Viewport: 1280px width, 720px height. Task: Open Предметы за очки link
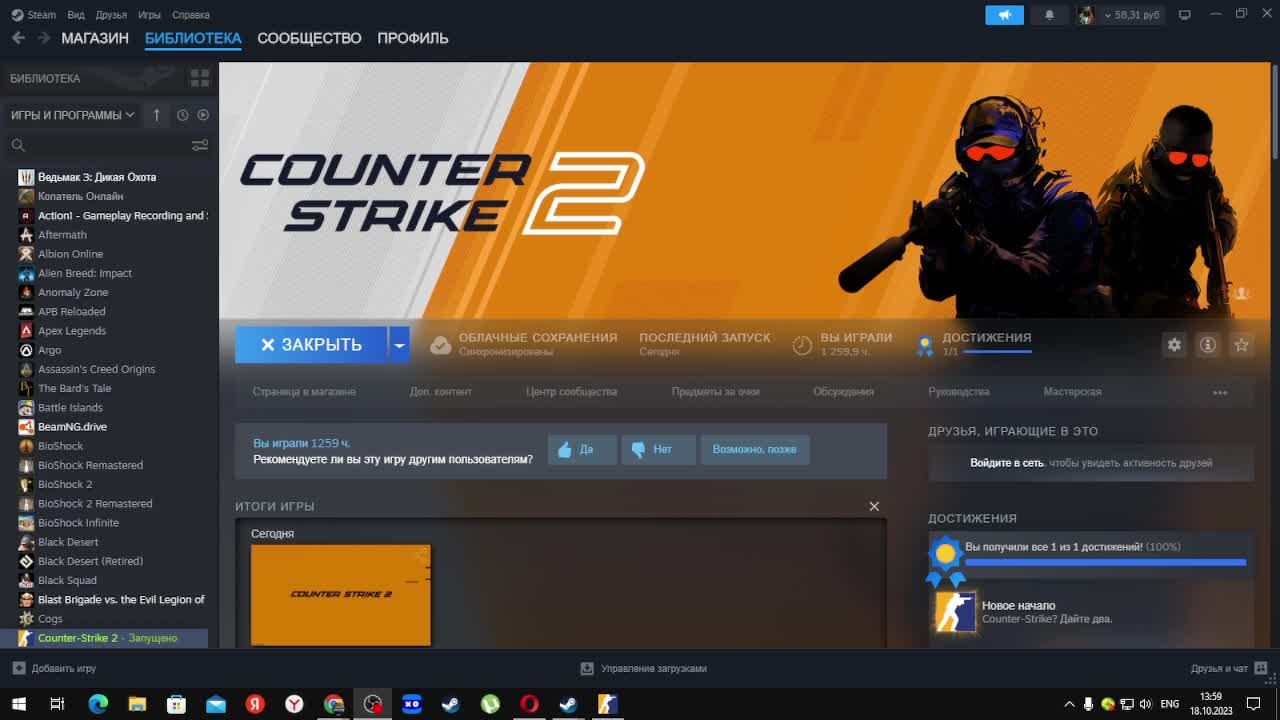click(715, 392)
